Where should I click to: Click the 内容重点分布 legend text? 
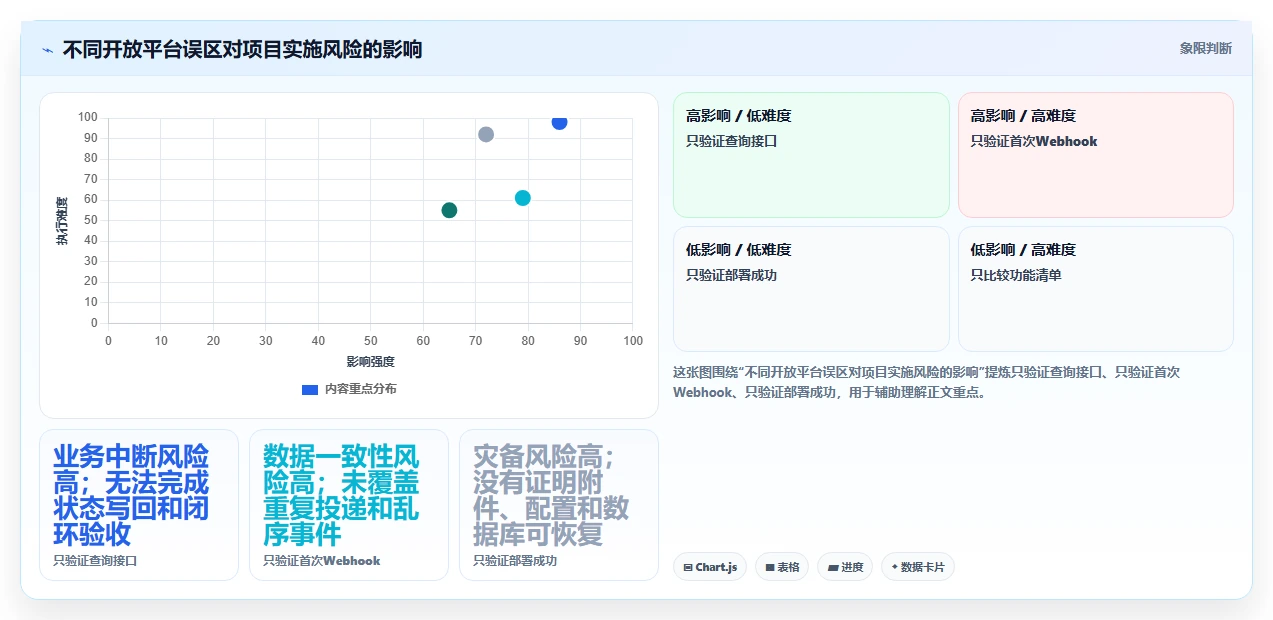(360, 389)
